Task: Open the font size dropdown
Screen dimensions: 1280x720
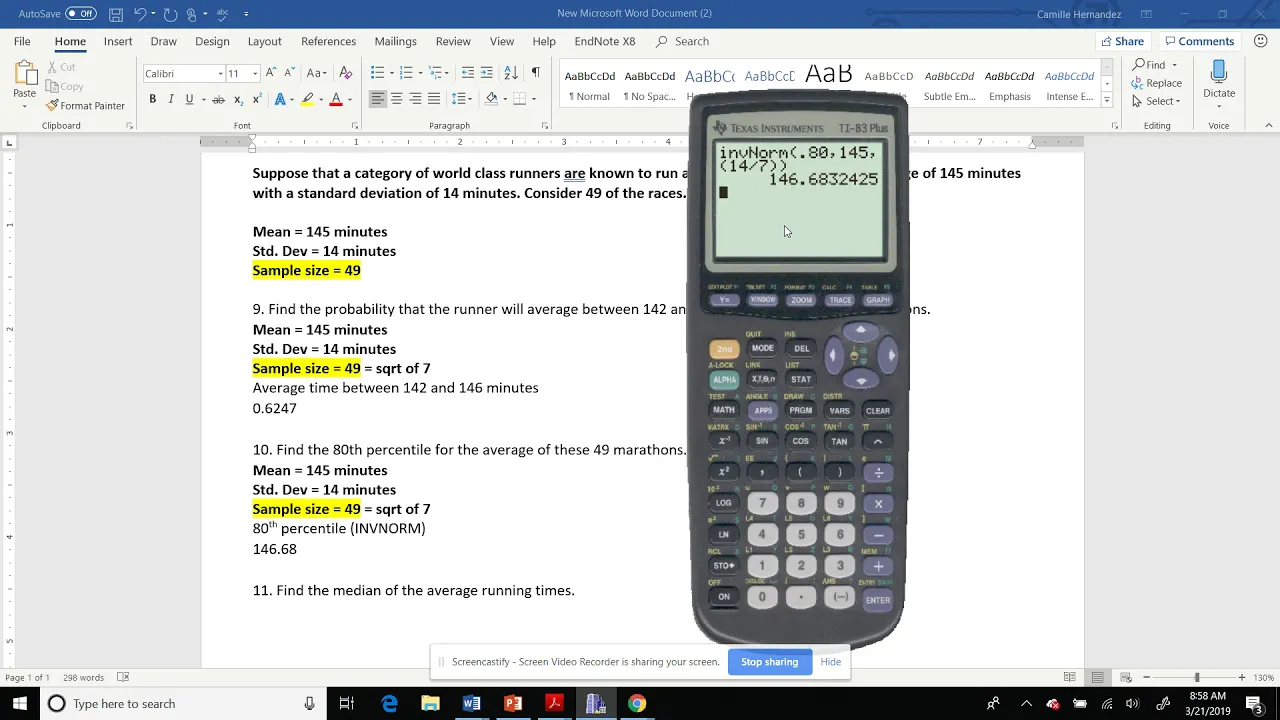Action: coord(255,74)
